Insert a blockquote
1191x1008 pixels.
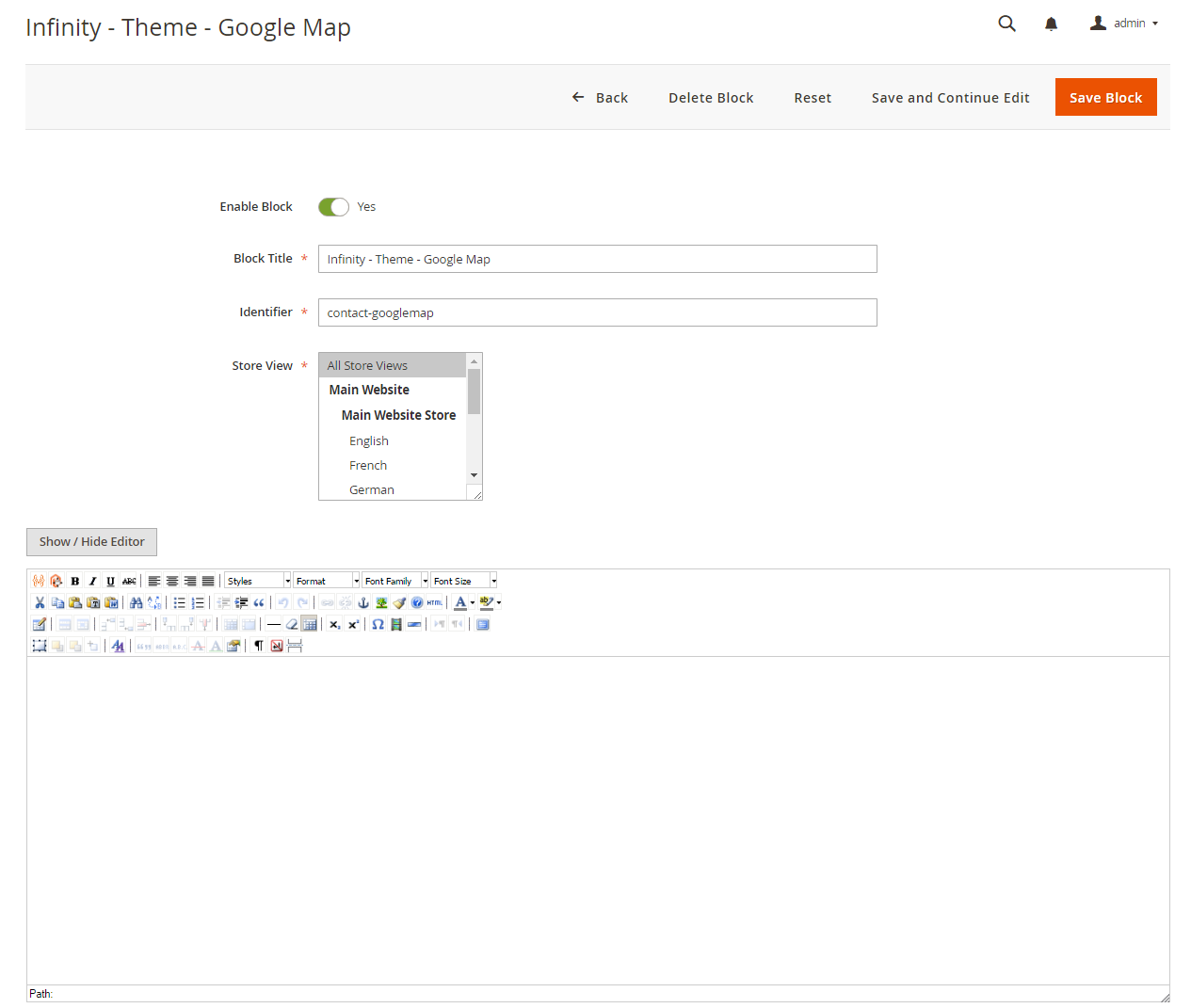(x=259, y=602)
